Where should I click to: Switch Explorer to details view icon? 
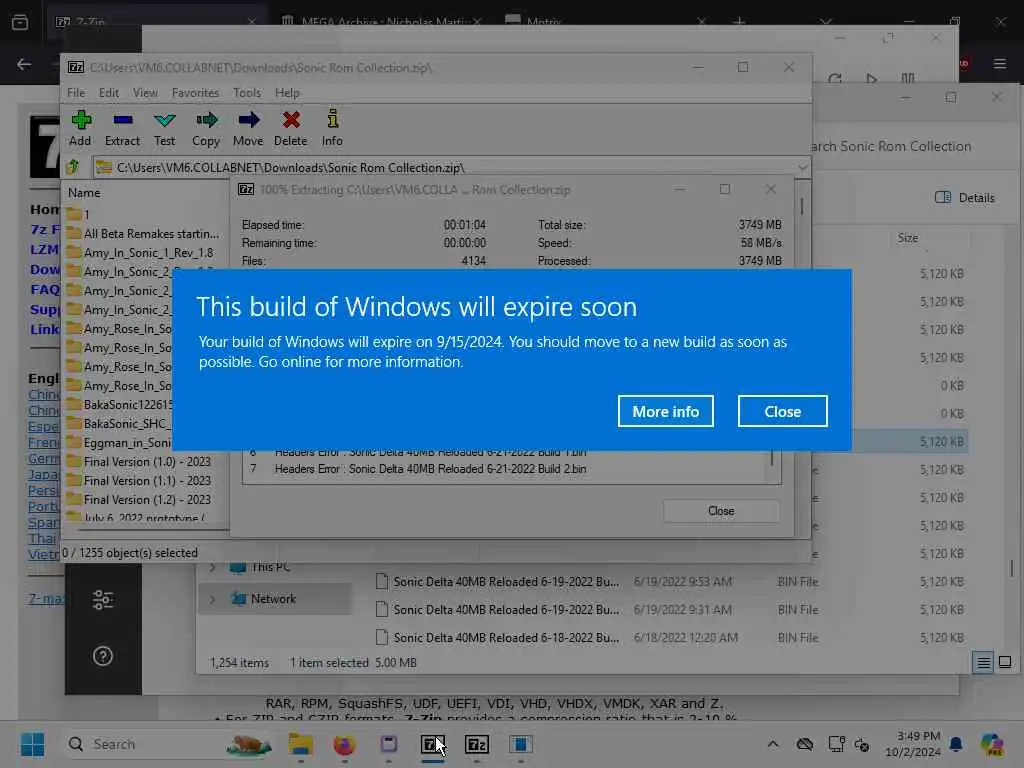[x=983, y=662]
